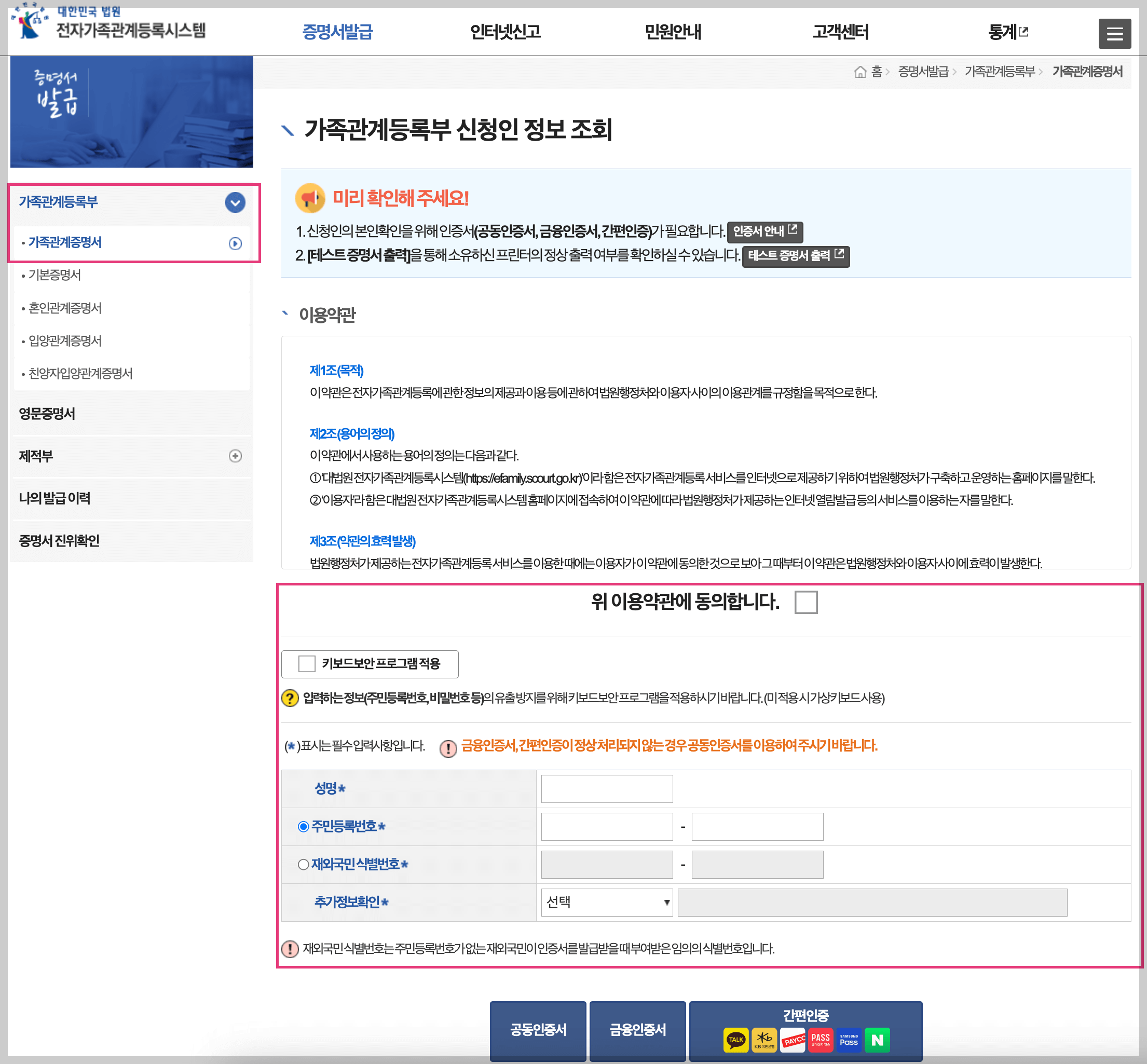
Task: Open the 인터넷신고 menu
Action: [x=505, y=33]
